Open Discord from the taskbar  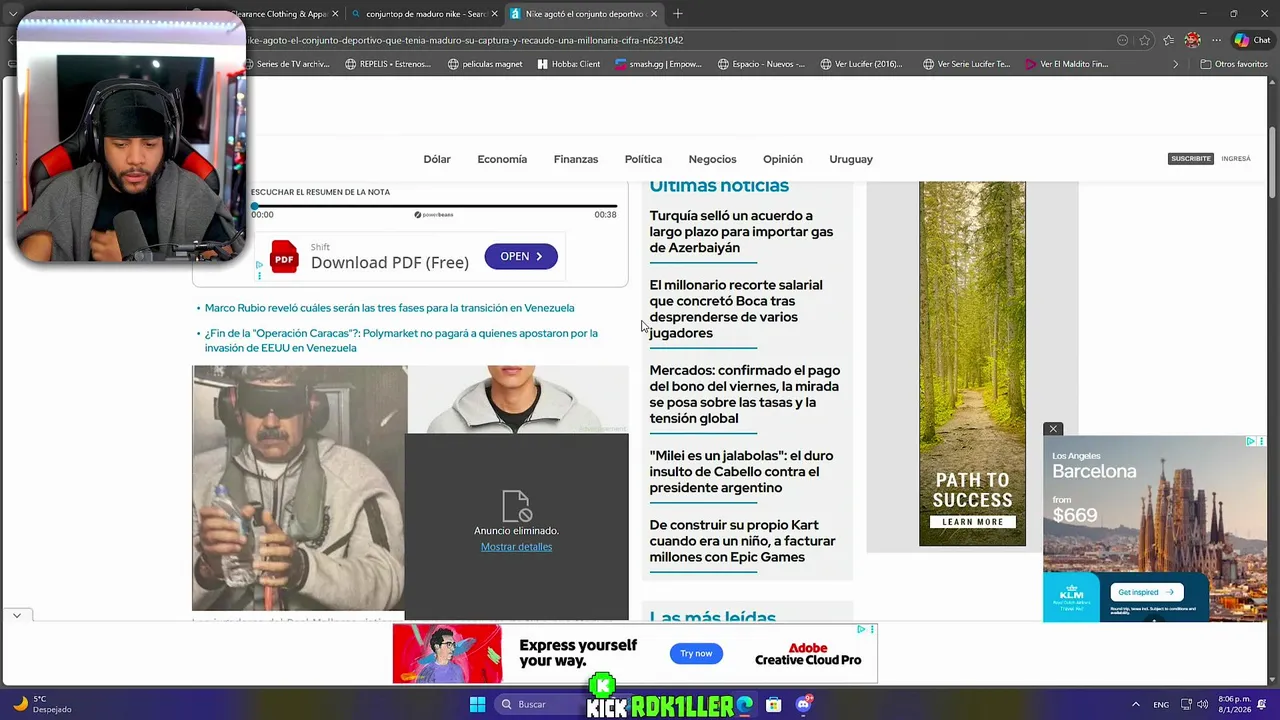point(804,704)
